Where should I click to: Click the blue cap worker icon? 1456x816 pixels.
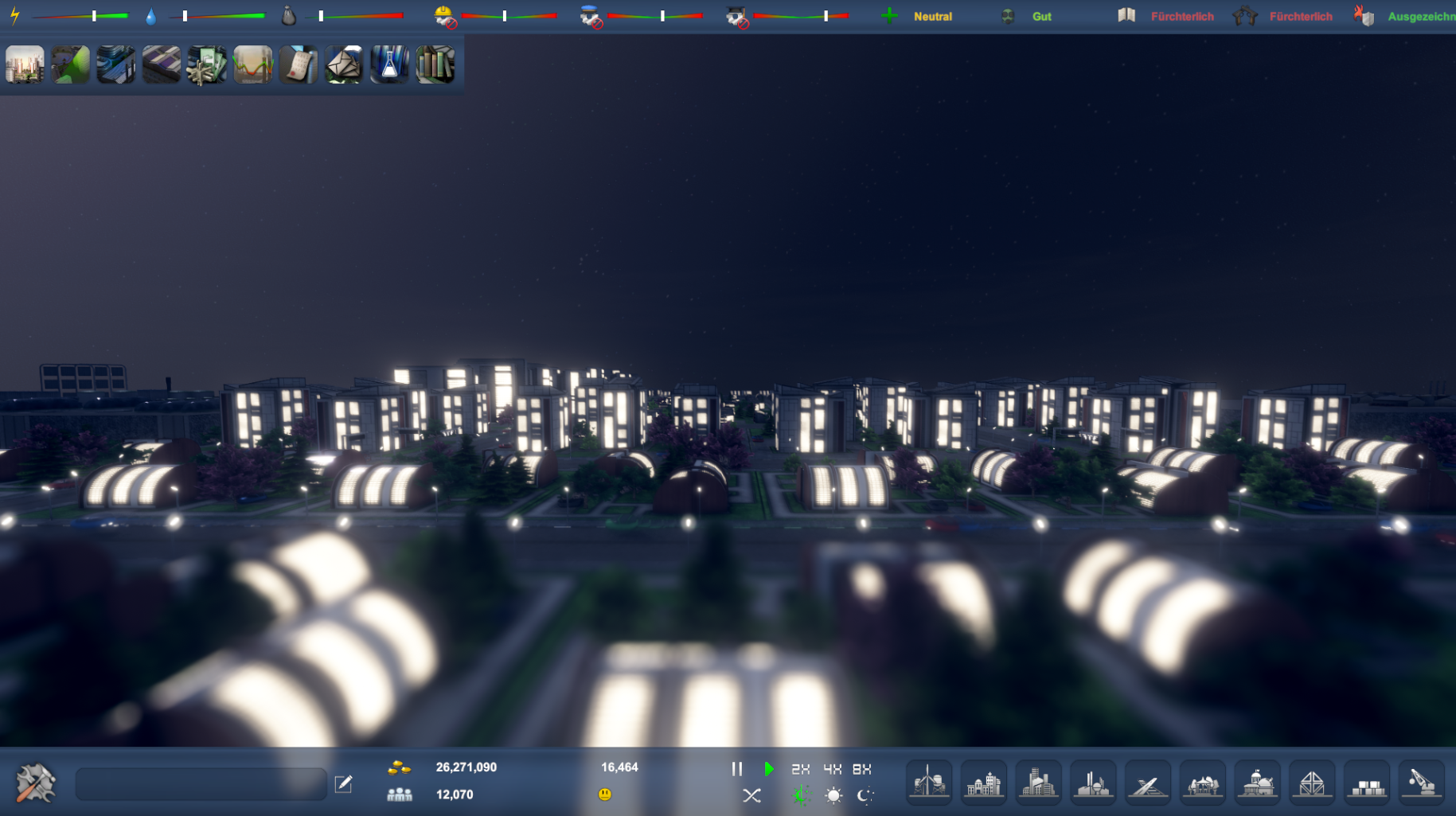[x=591, y=16]
